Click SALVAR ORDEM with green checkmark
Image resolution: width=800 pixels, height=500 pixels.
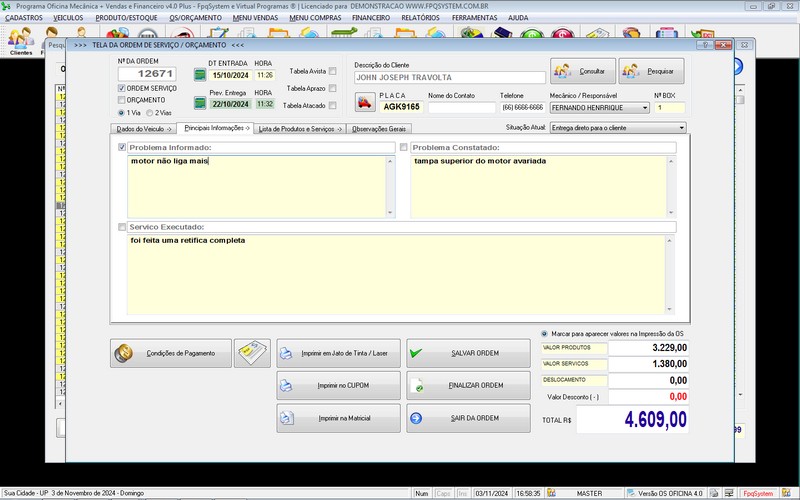pos(468,353)
